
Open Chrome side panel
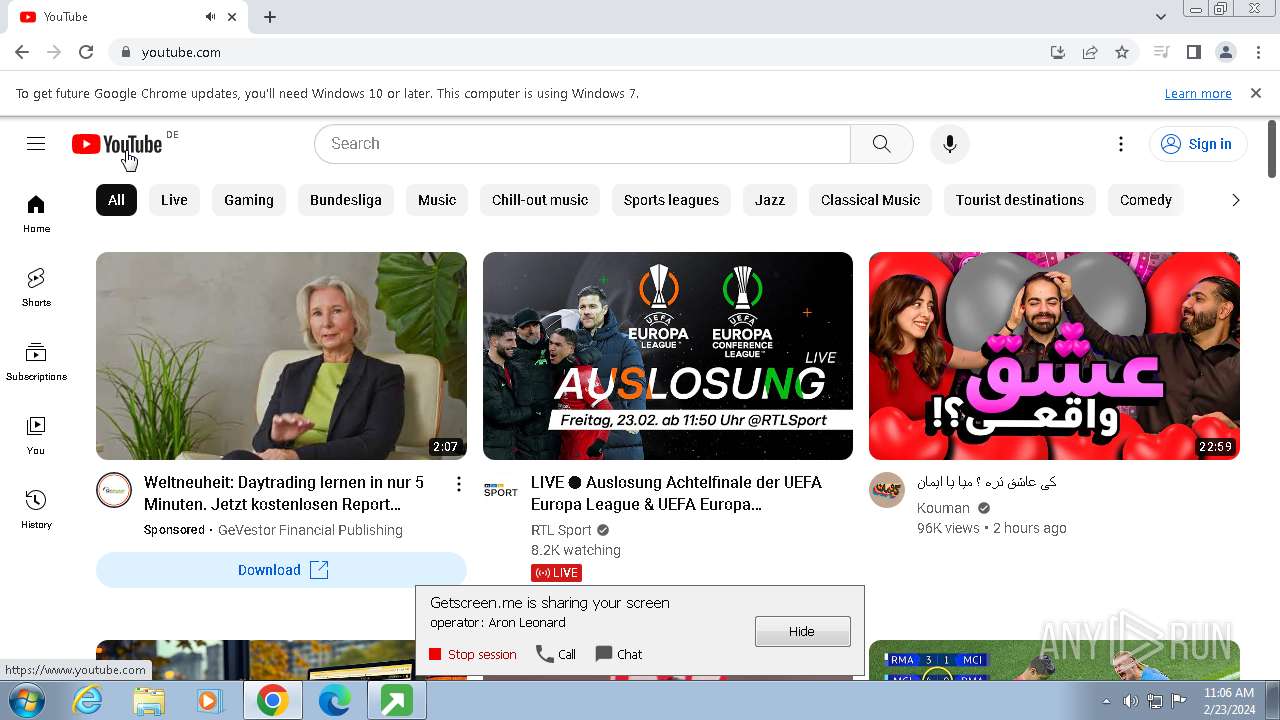[1193, 52]
